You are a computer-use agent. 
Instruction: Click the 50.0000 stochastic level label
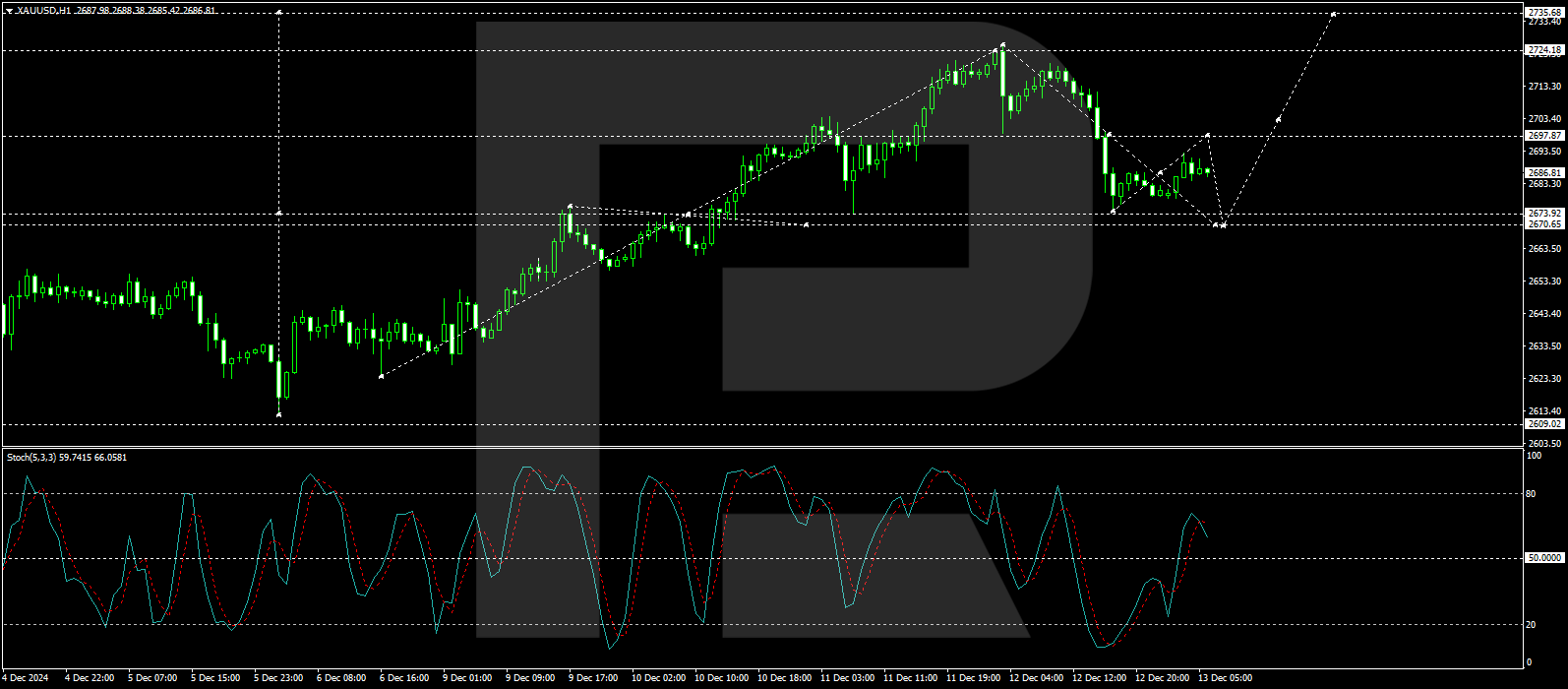tap(1543, 558)
